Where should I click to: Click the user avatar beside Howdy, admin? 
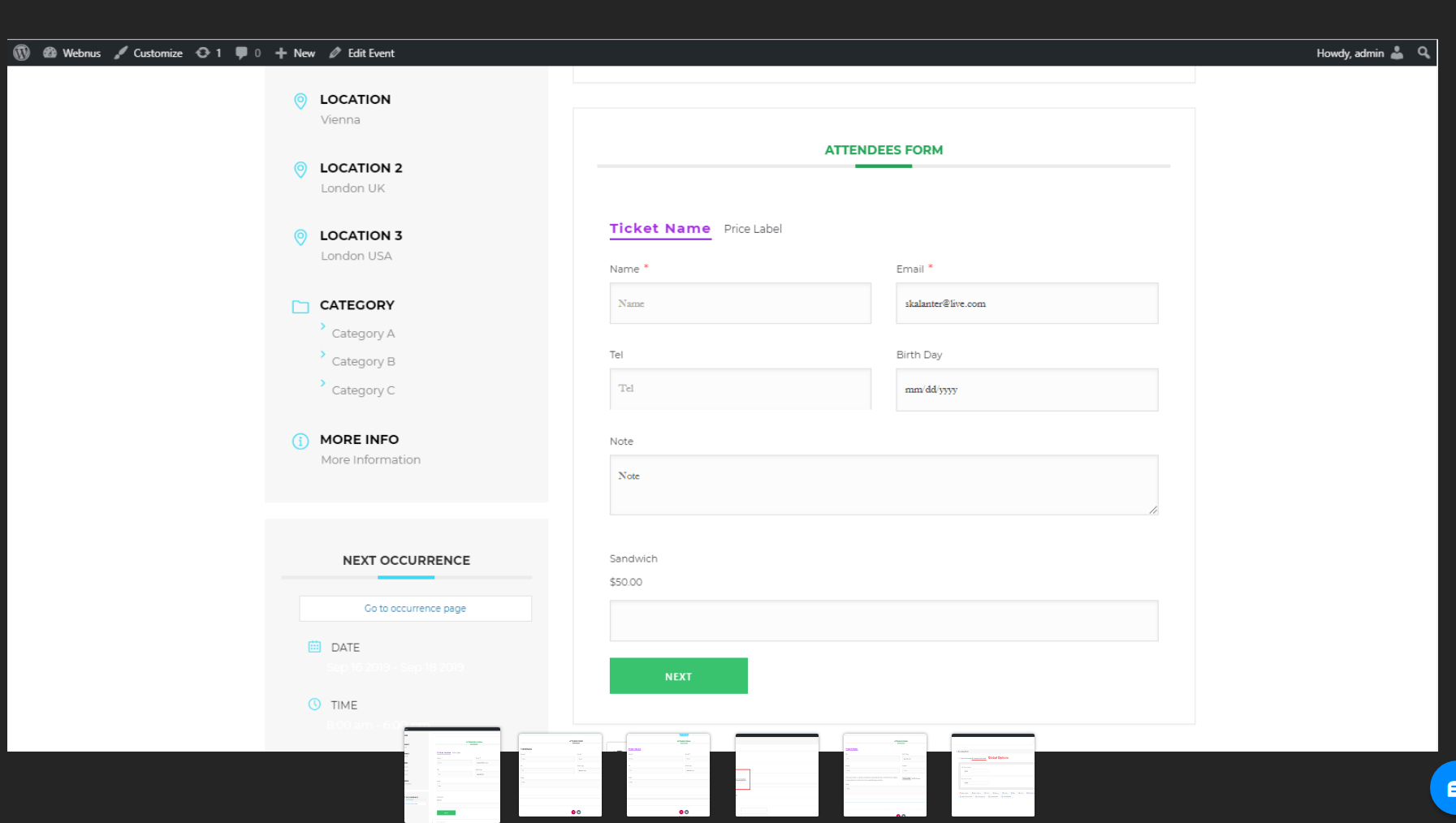click(1398, 53)
